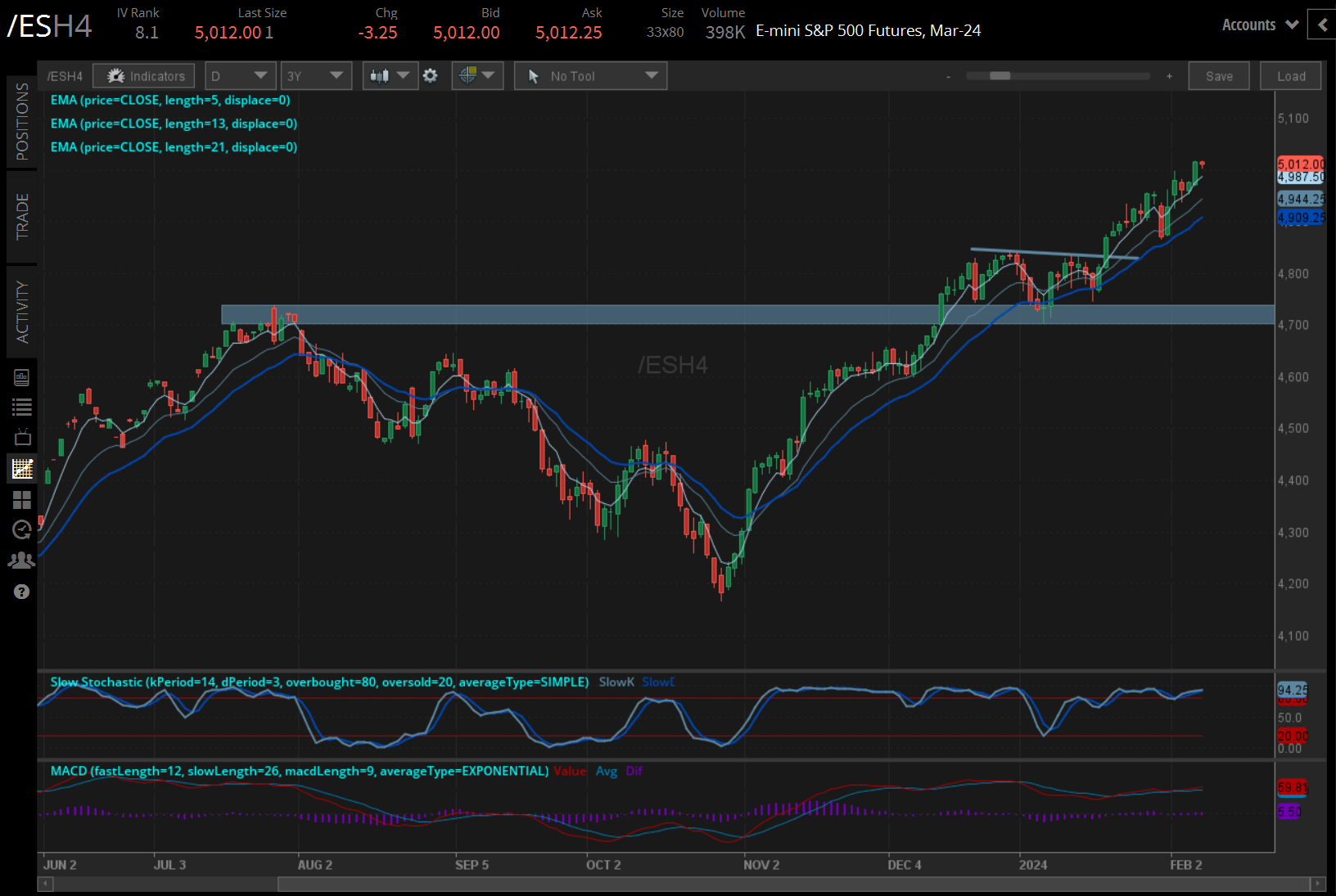
Task: Open OnDemand via the clock icon
Action: coord(22,530)
